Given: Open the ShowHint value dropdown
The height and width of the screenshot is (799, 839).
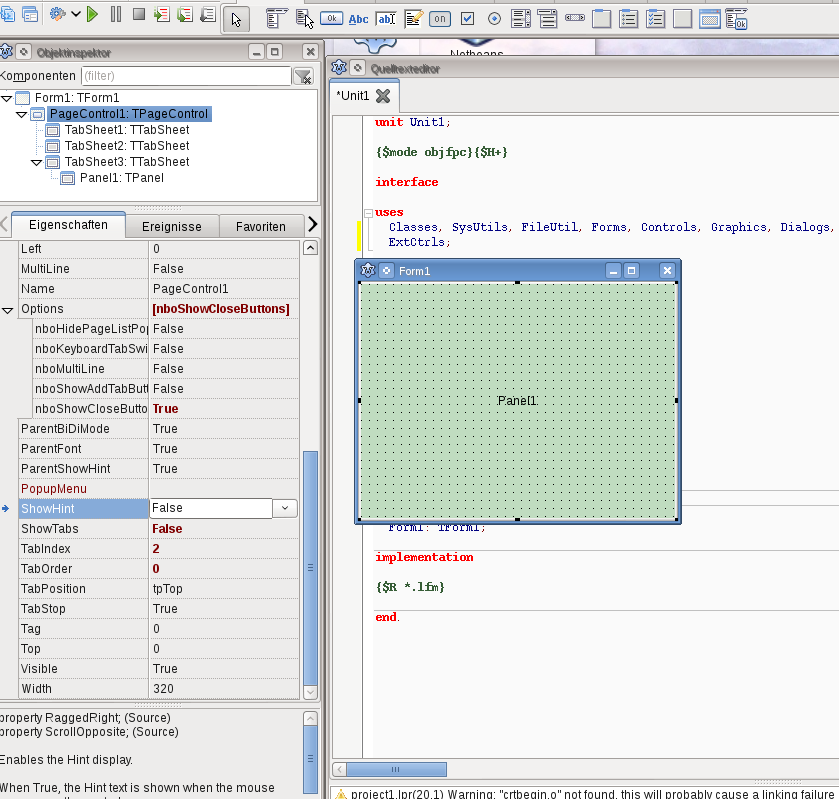Looking at the screenshot, I should 285,508.
